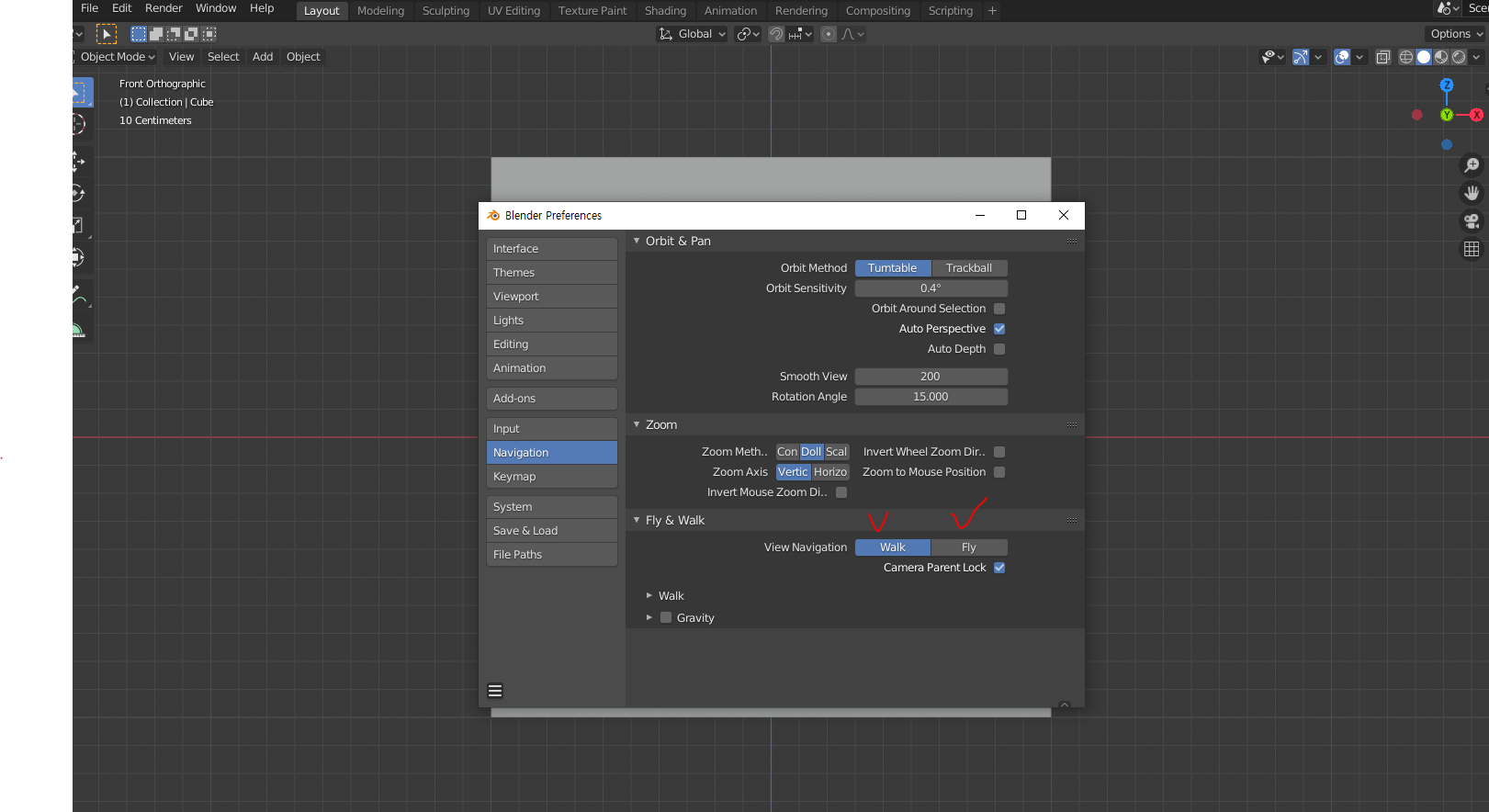Choose the 'extend selection' mode icon
Screen dimensions: 1489x812
coord(156,34)
